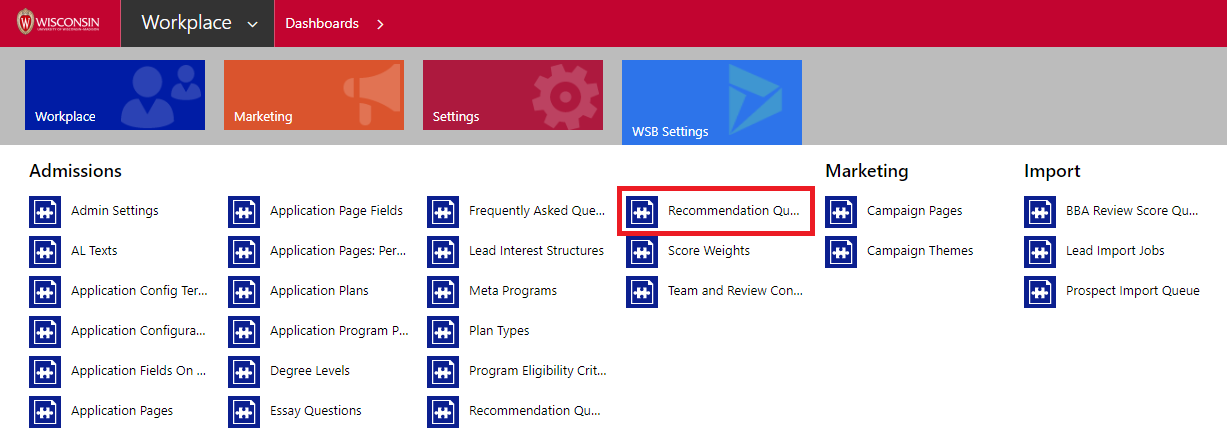Open the Prospect Import Queue link
1227x438 pixels.
tap(1132, 291)
